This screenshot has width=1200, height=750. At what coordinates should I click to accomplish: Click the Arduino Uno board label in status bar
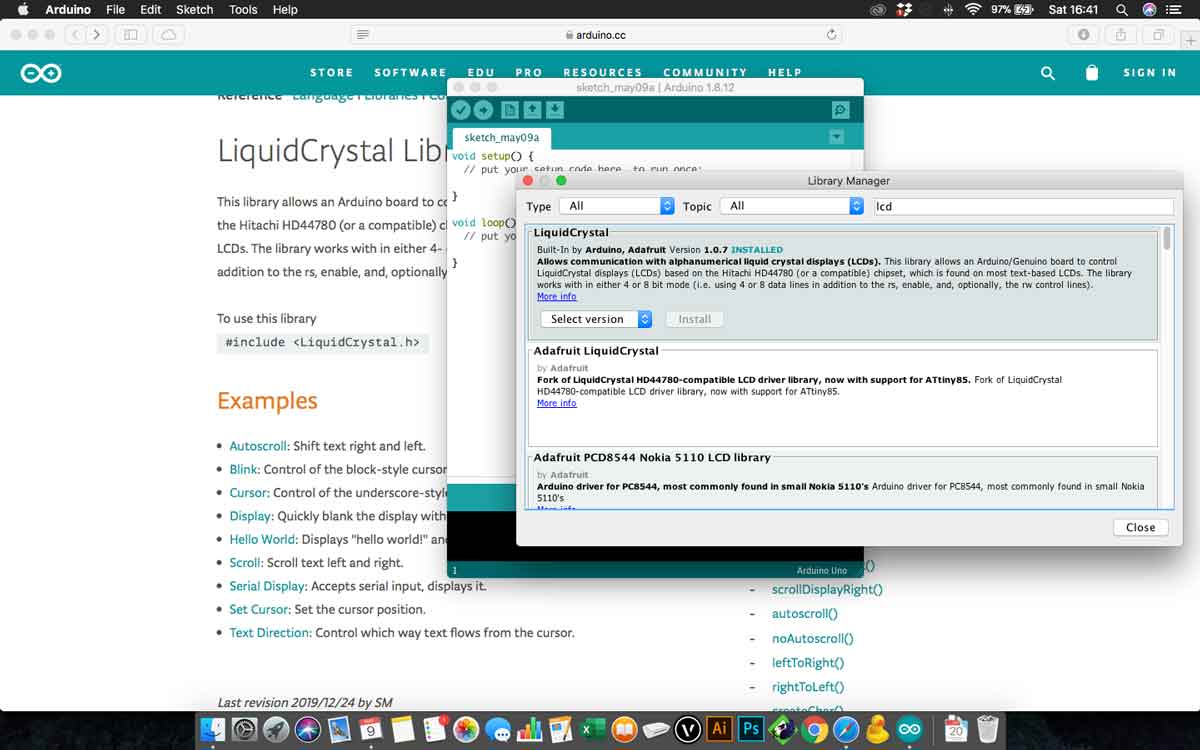pos(822,570)
